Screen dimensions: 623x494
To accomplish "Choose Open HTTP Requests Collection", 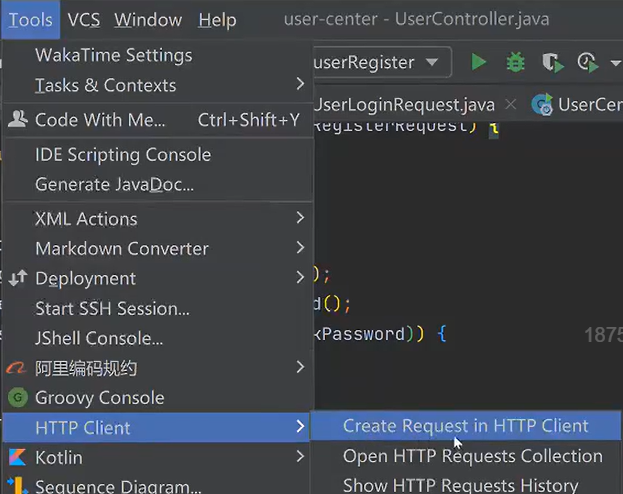I will tap(472, 456).
